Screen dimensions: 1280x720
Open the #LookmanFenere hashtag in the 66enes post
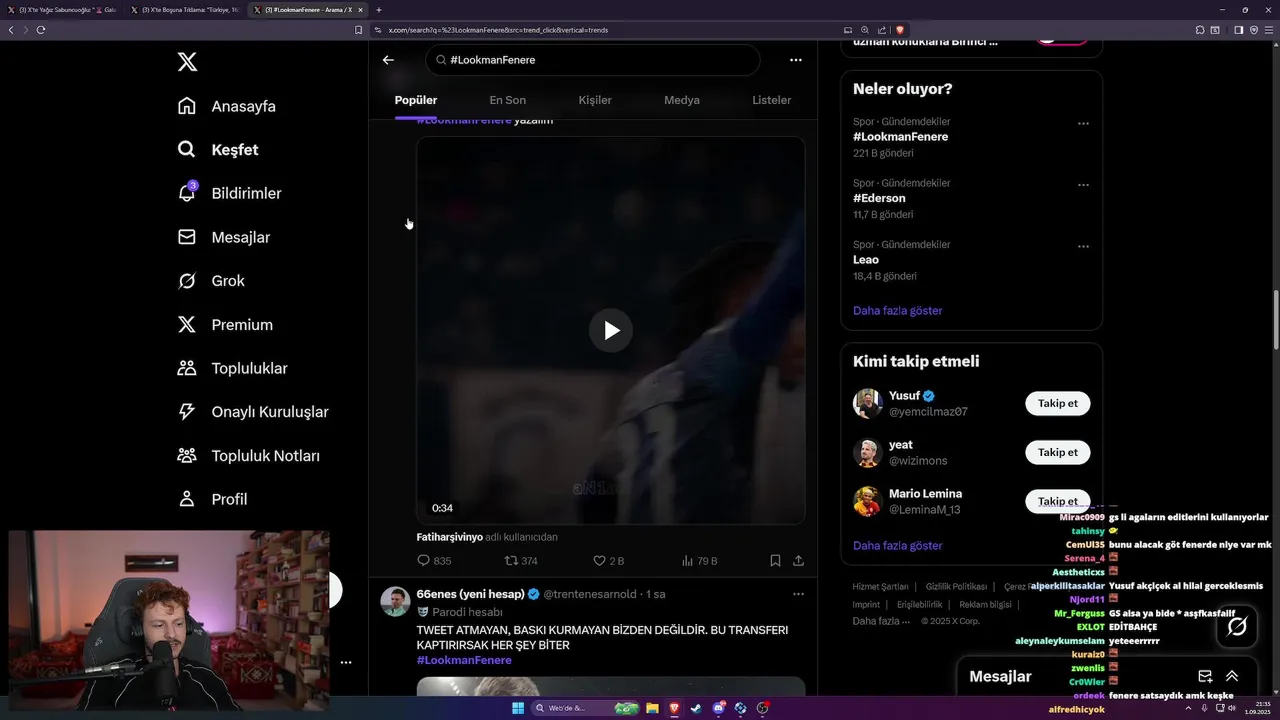click(x=464, y=660)
